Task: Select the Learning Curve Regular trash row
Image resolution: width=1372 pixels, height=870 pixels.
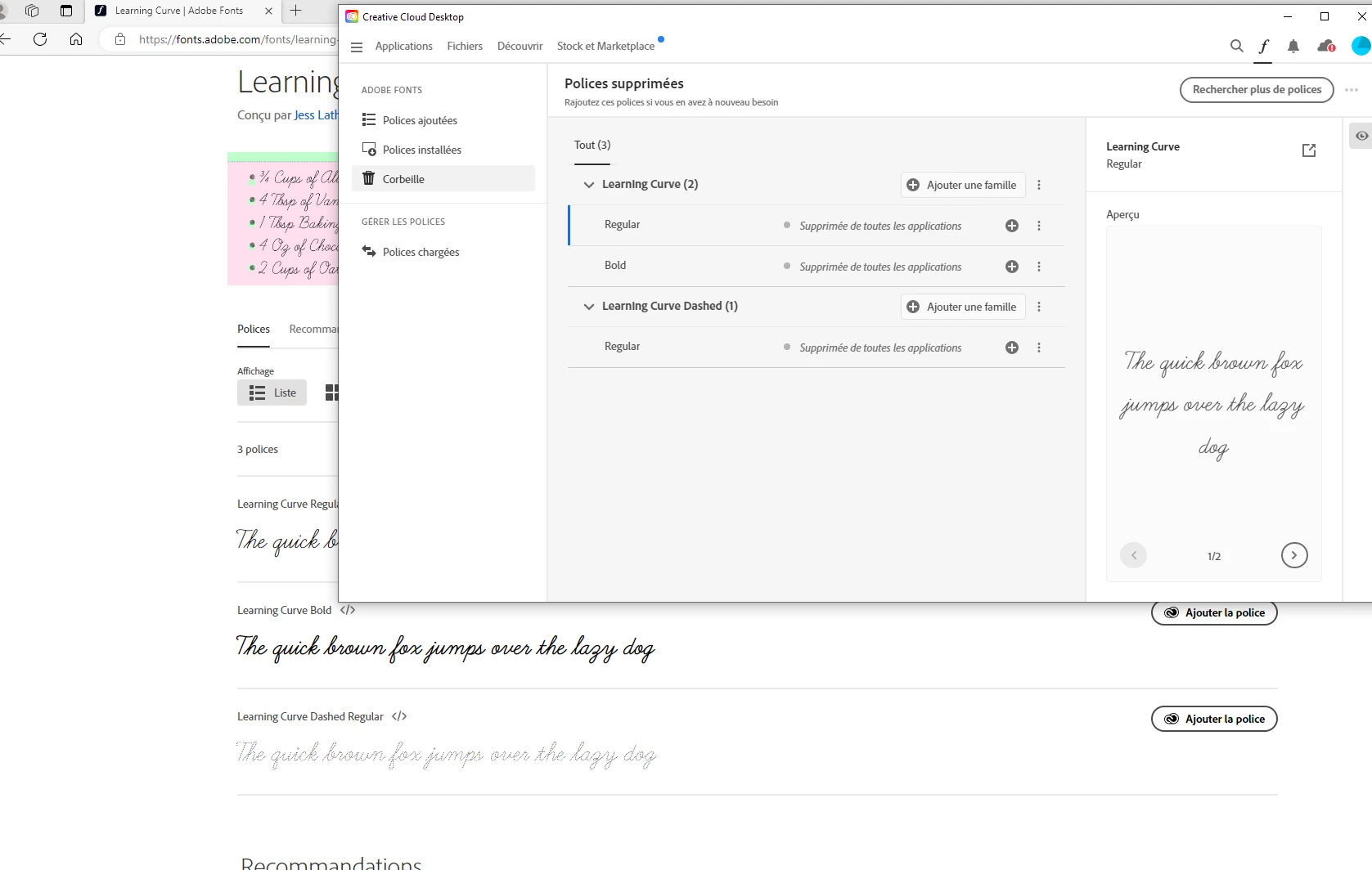Action: click(816, 226)
